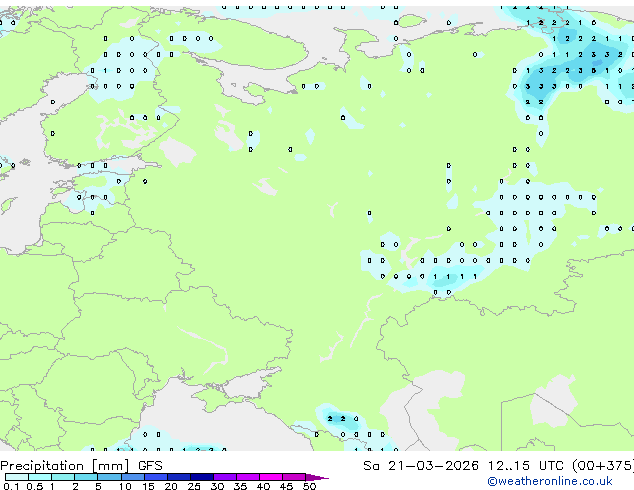Pick the 5–10 mm light blue swatch
Screen dimensions: 634x490
click(x=109, y=477)
